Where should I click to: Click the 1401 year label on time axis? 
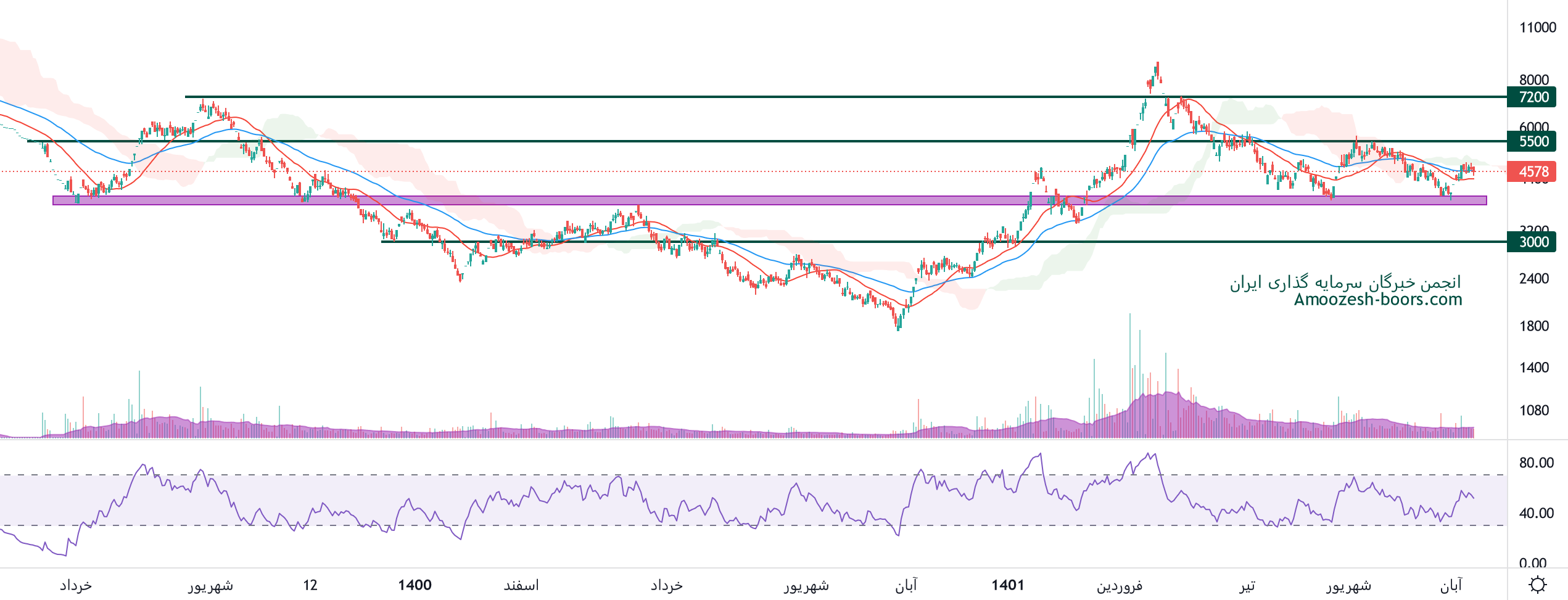[1008, 585]
